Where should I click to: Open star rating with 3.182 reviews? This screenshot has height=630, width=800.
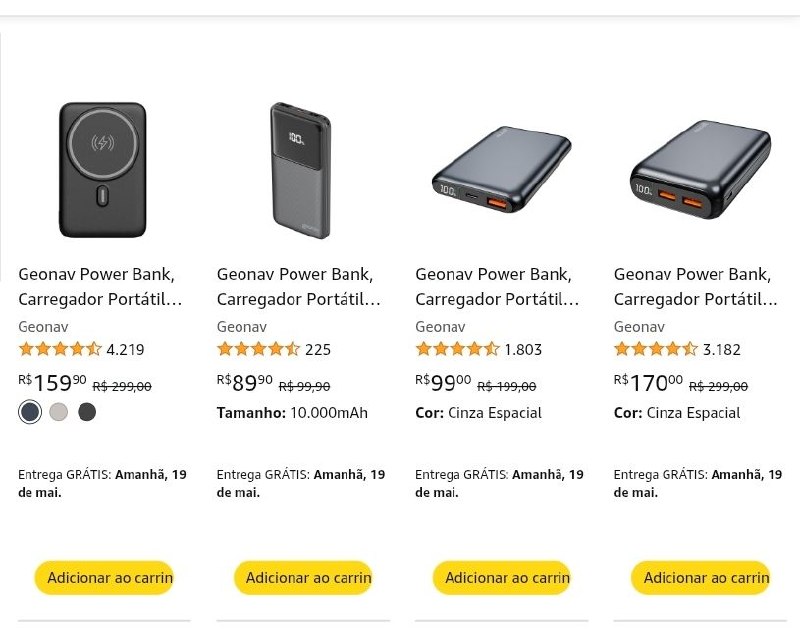(x=656, y=349)
